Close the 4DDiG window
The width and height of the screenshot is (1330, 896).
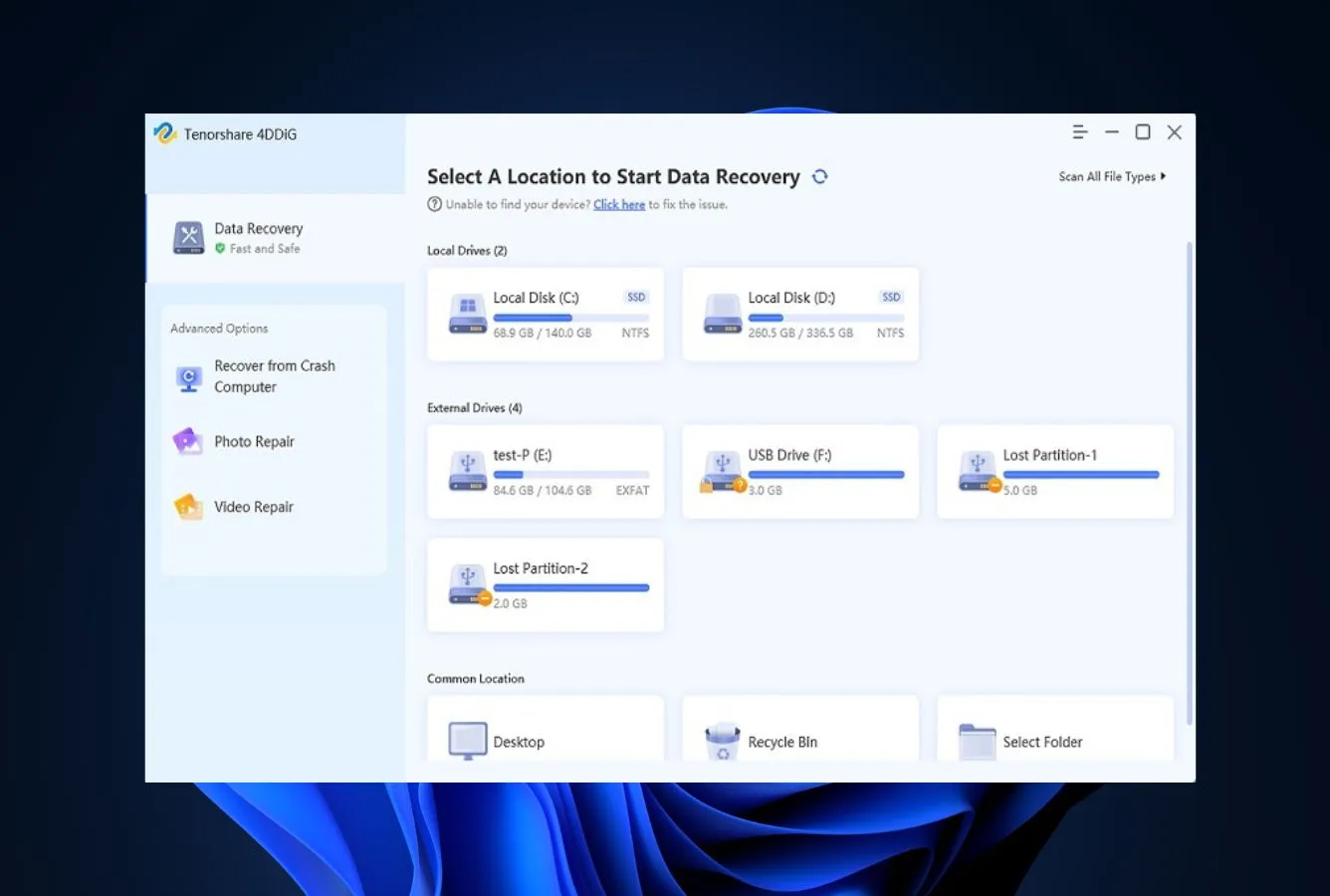tap(1175, 132)
